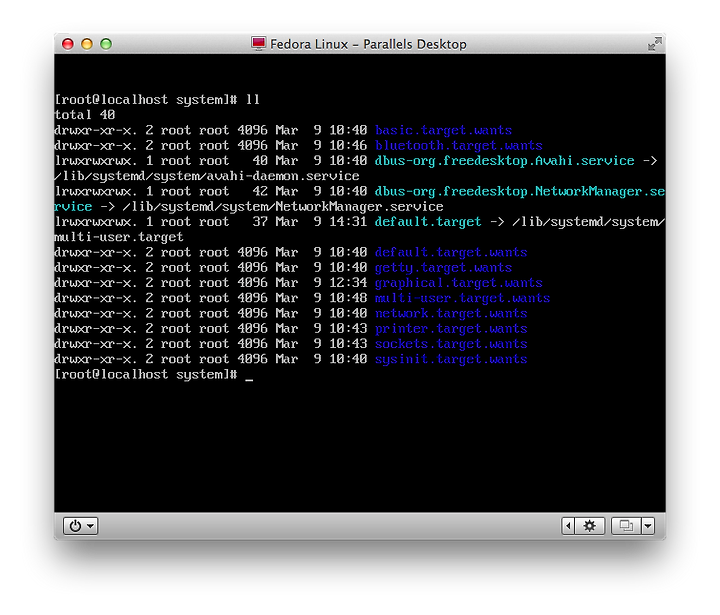
Task: Select 'network.target.wants' directory entry
Action: [451, 314]
